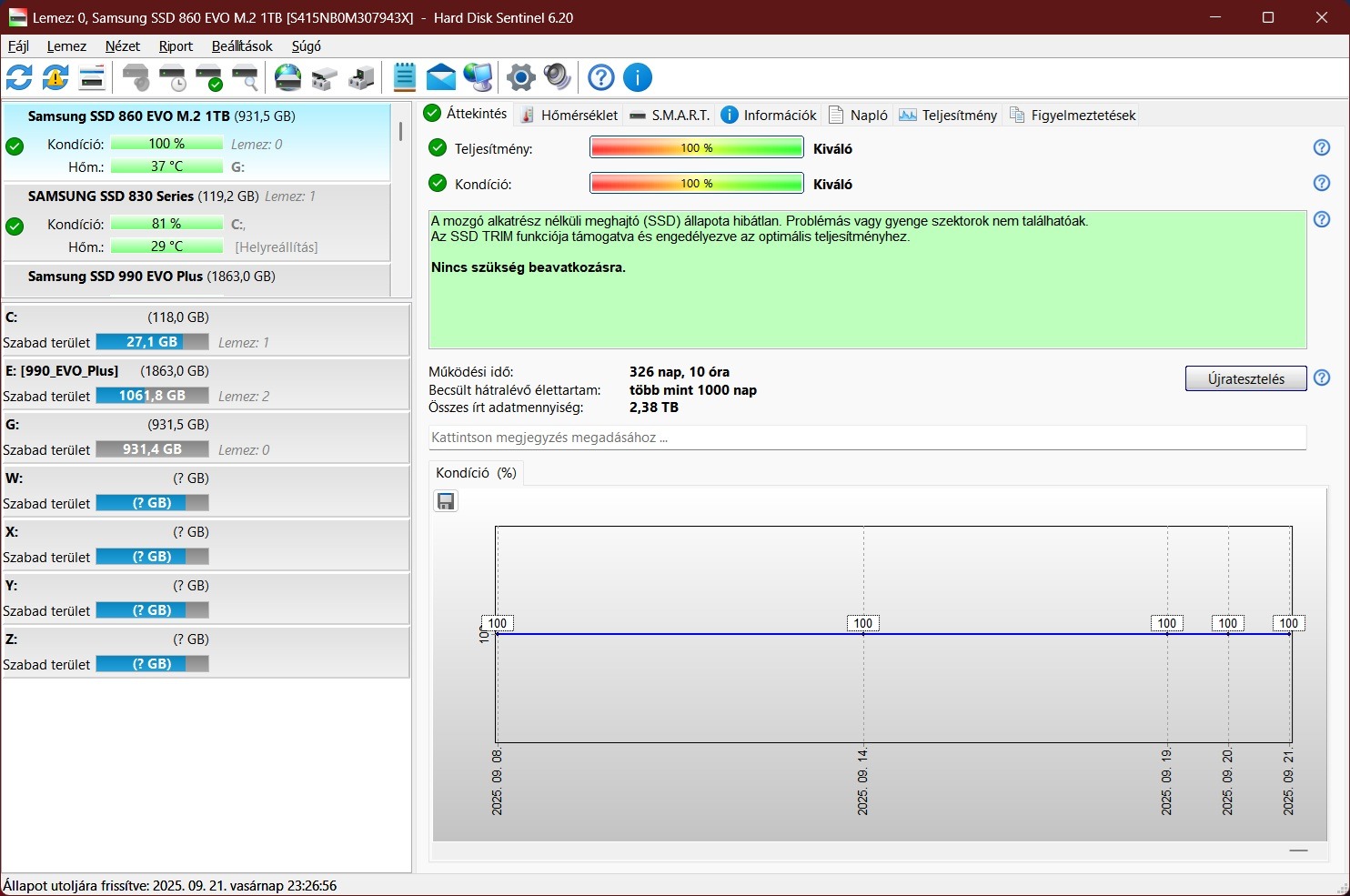
Task: Click the disk with magnifier toolbar icon
Action: coord(245,78)
